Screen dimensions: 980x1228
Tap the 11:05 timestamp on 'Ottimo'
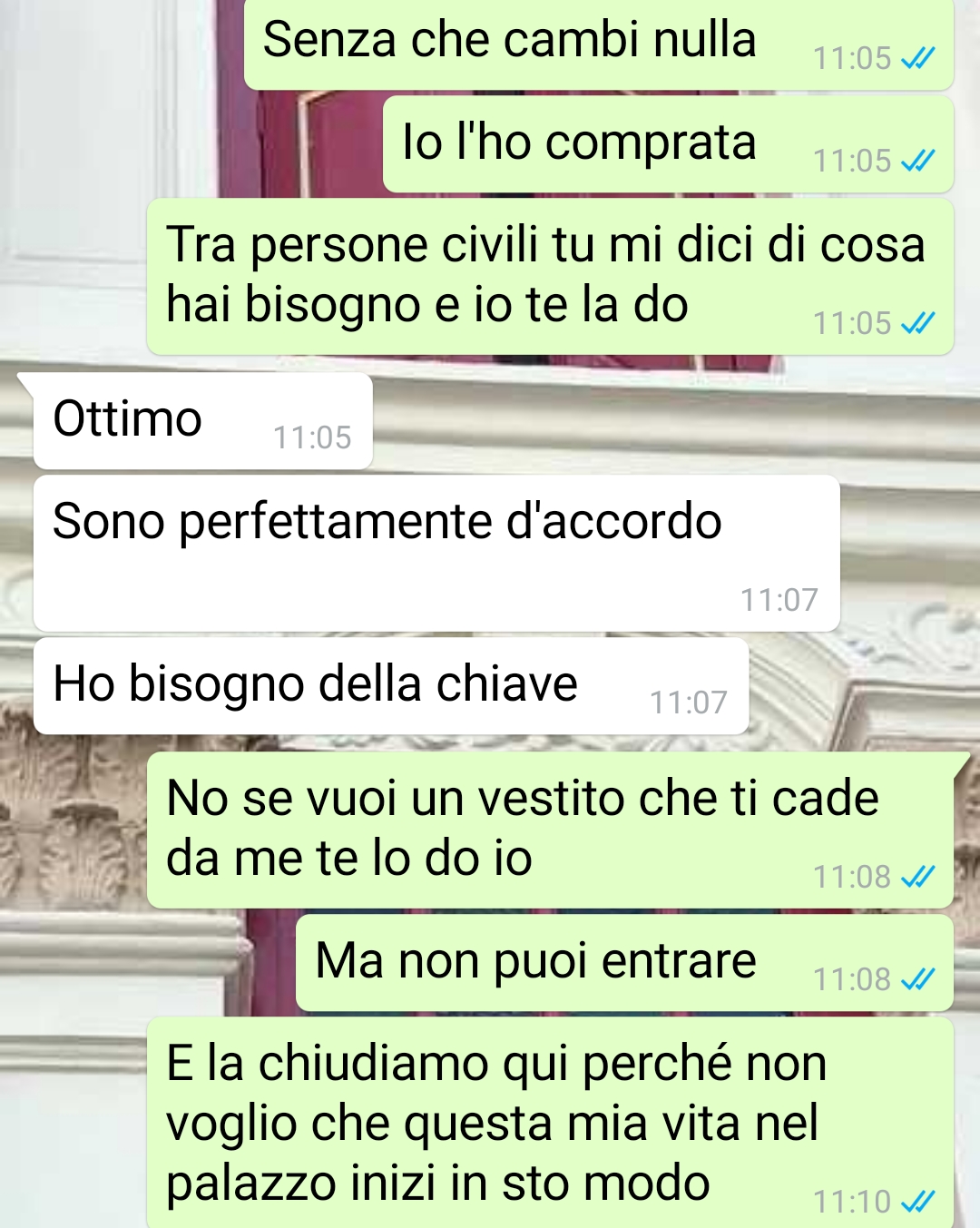[312, 437]
